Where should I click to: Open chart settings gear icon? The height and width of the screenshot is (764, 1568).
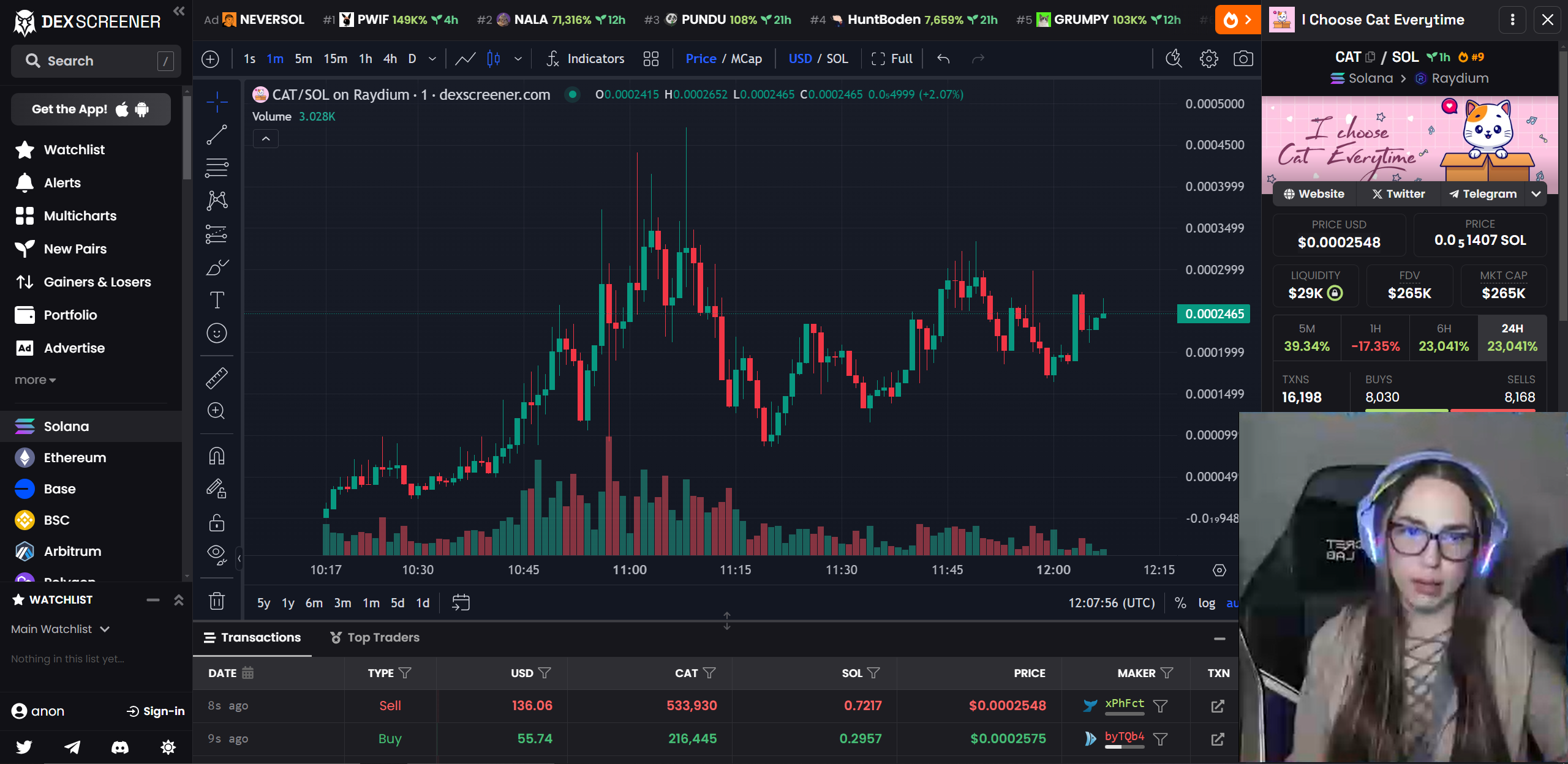click(1208, 59)
